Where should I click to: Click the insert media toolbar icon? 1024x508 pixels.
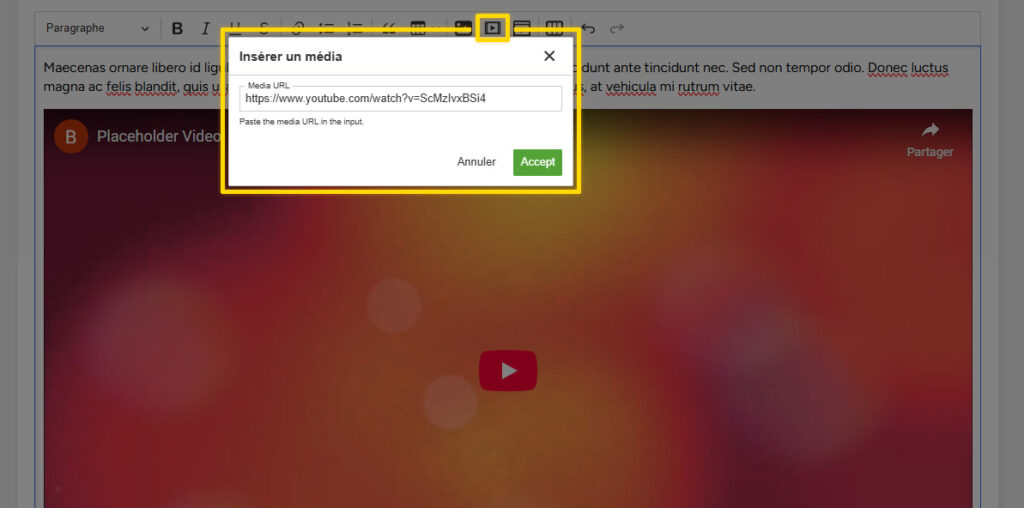point(492,29)
